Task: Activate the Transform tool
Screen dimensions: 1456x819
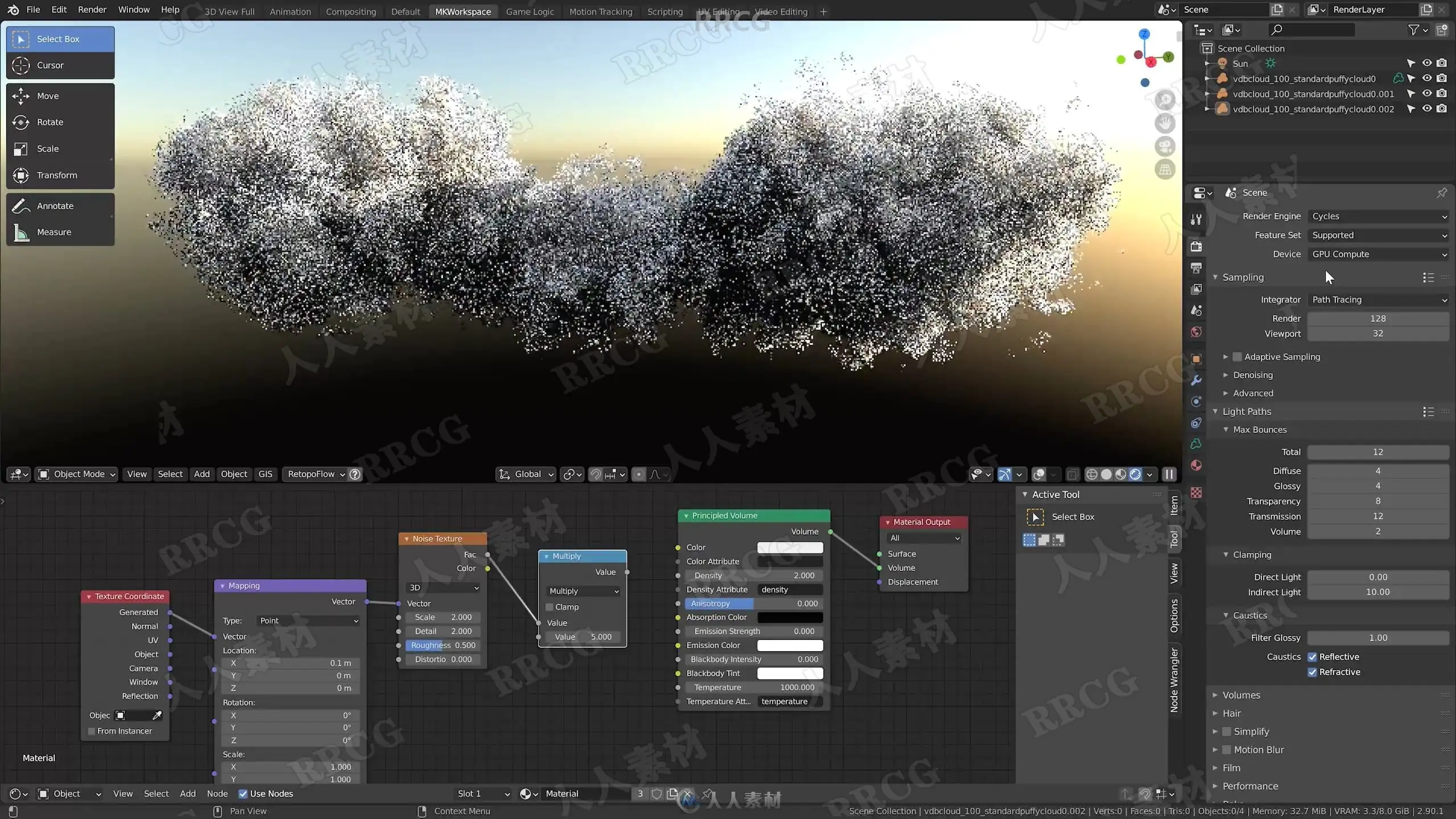Action: point(60,175)
